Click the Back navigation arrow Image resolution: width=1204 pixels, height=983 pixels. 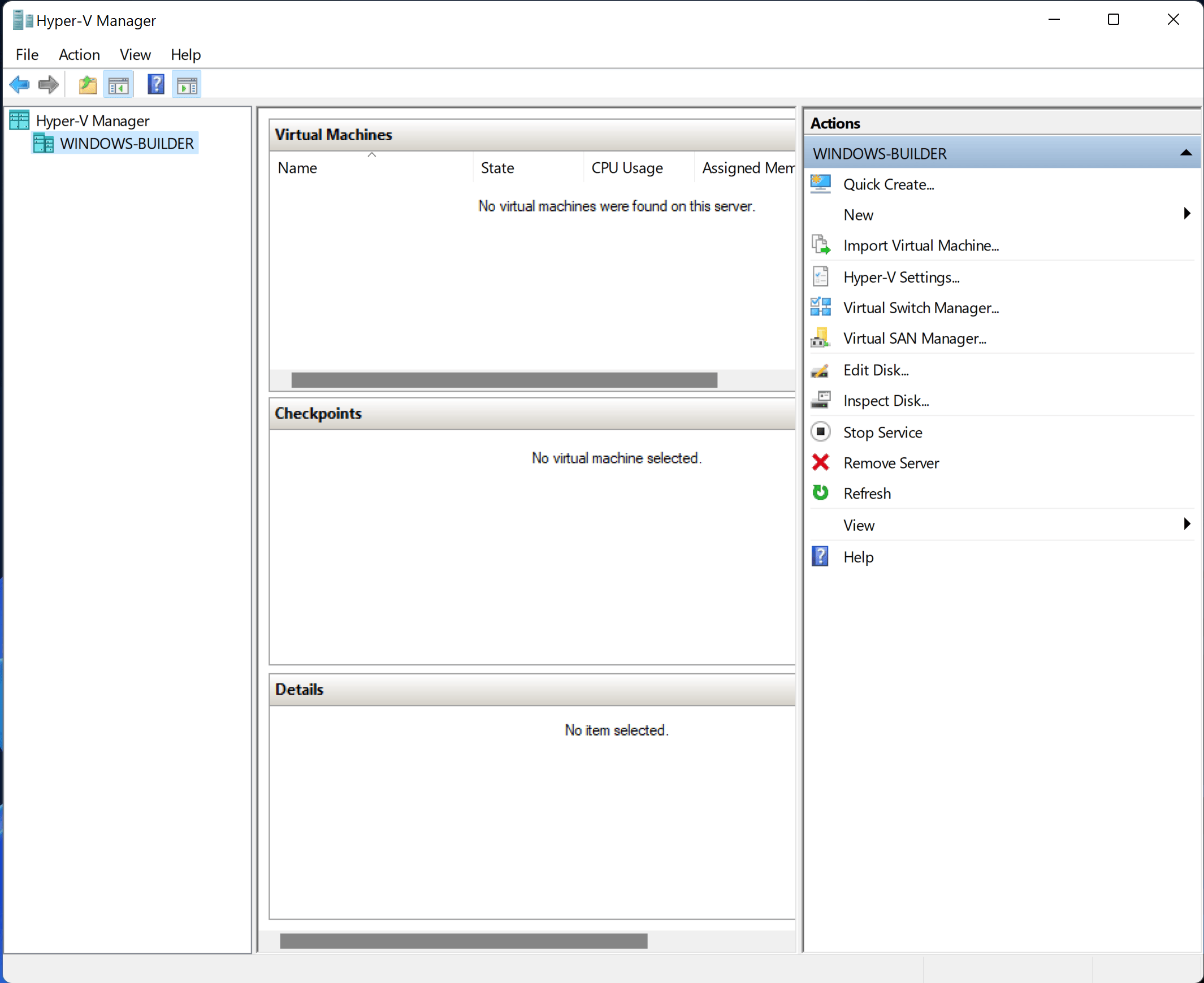click(19, 84)
